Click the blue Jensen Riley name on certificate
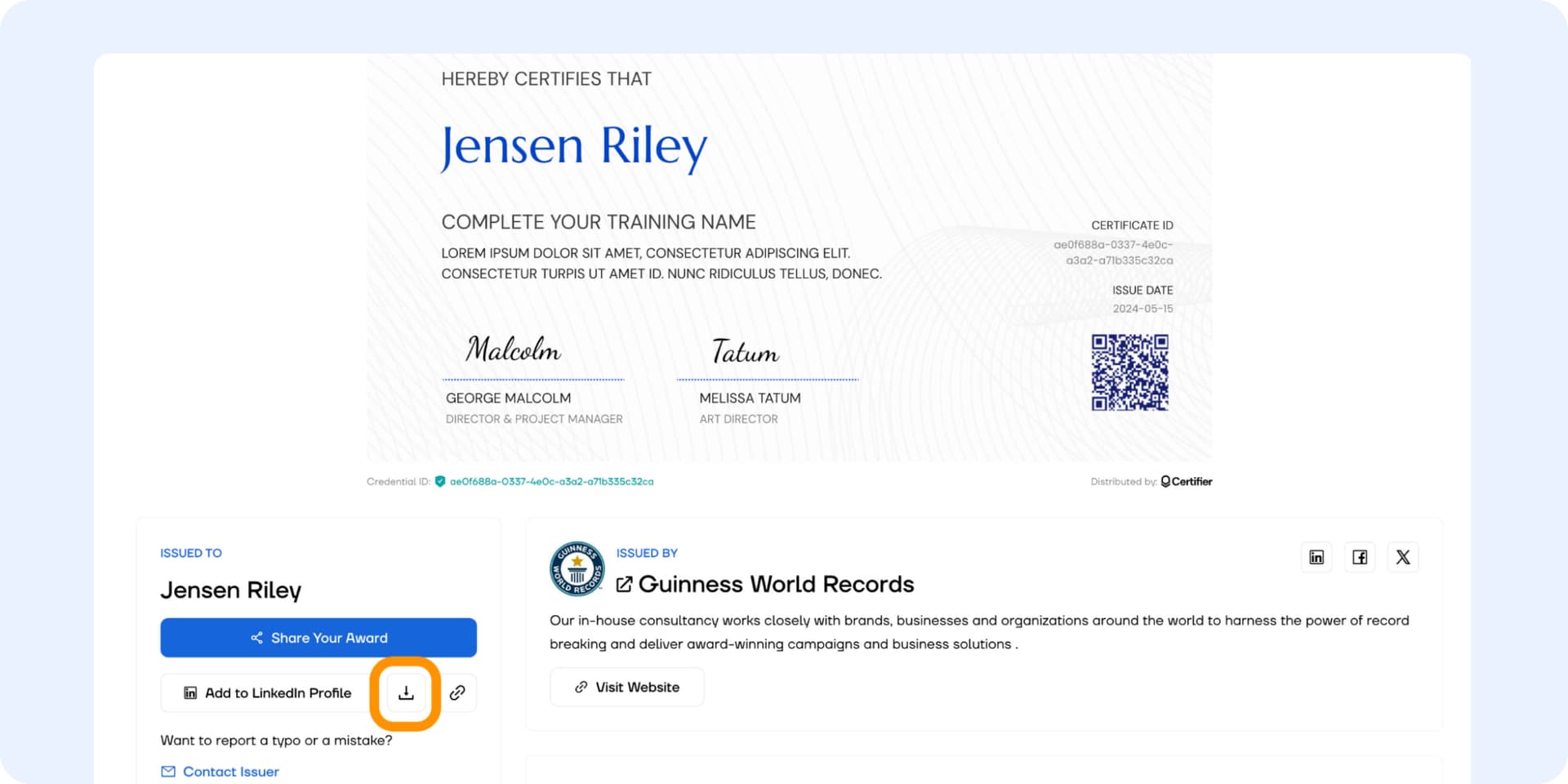Viewport: 1568px width, 784px height. point(573,147)
